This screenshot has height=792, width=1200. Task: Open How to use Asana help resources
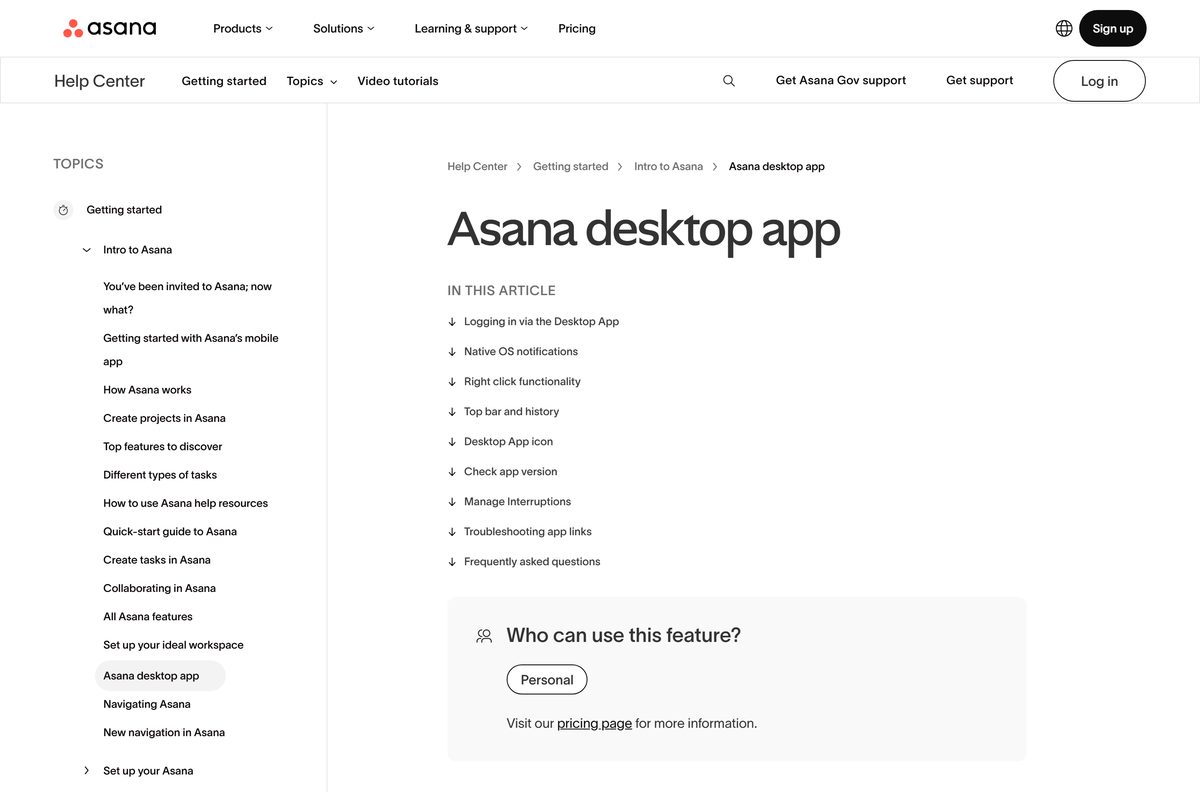click(x=185, y=503)
